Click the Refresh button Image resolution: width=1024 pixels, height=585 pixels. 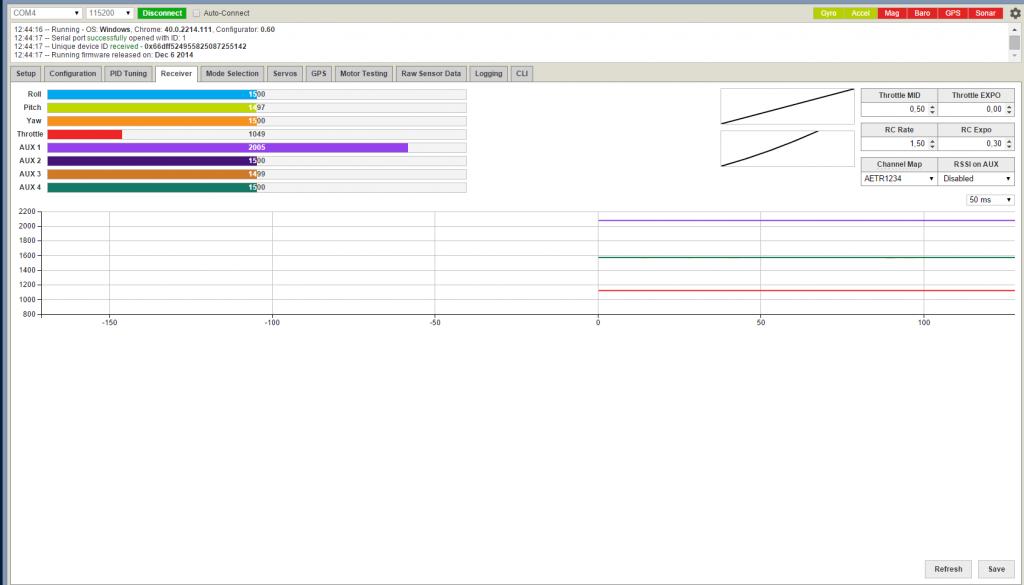pyautogui.click(x=948, y=569)
